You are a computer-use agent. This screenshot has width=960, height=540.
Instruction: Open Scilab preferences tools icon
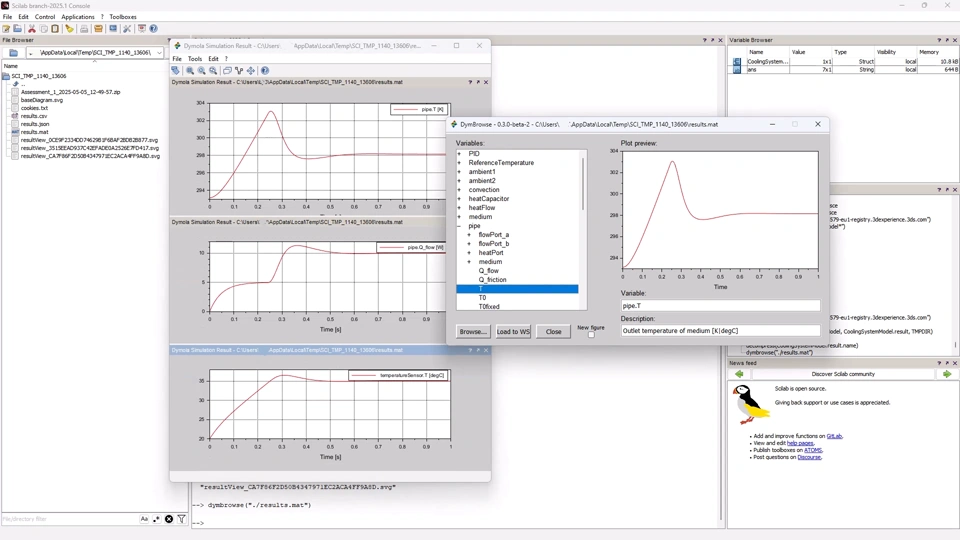[127, 29]
